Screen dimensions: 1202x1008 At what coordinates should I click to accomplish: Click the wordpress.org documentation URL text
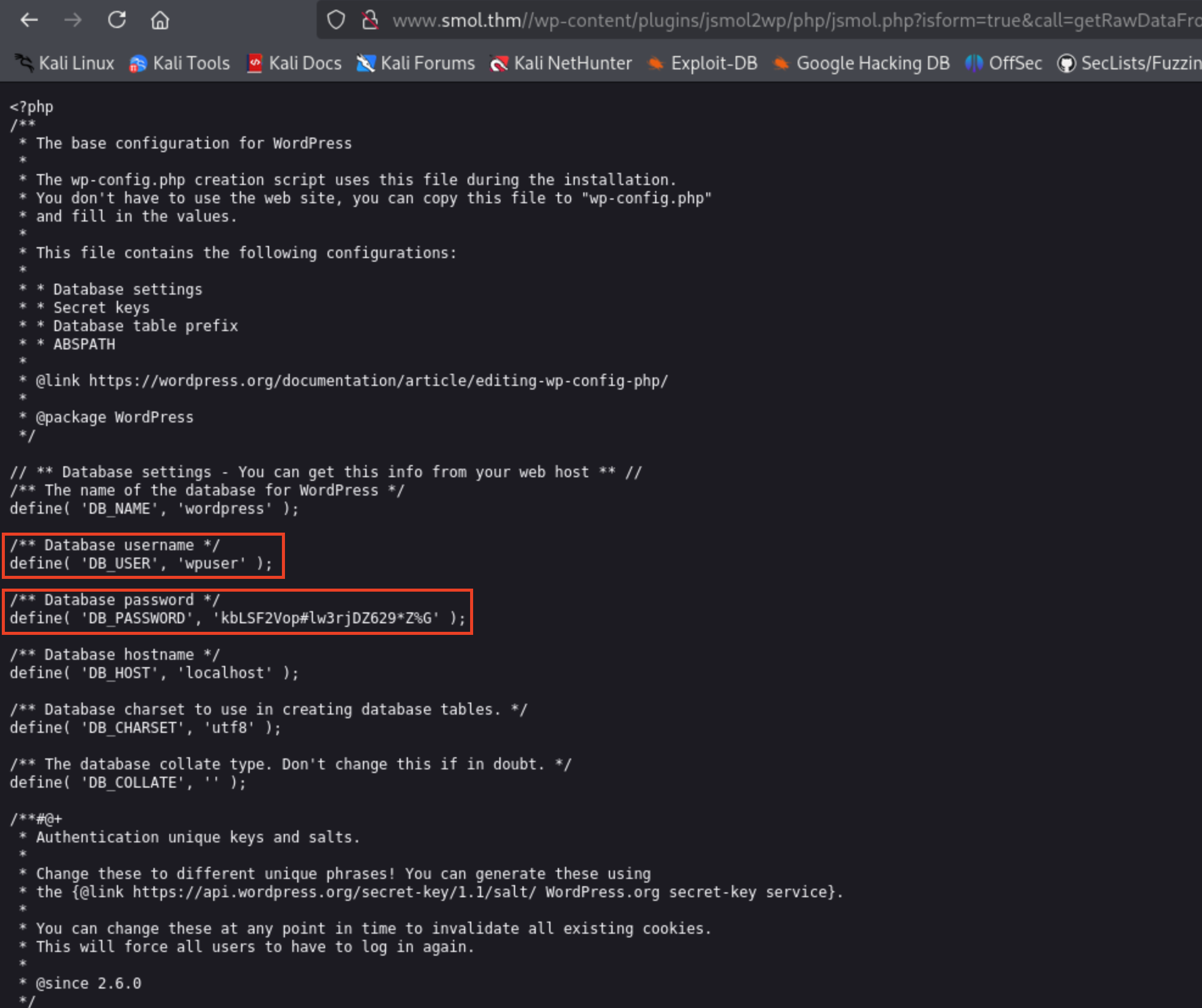click(x=378, y=381)
